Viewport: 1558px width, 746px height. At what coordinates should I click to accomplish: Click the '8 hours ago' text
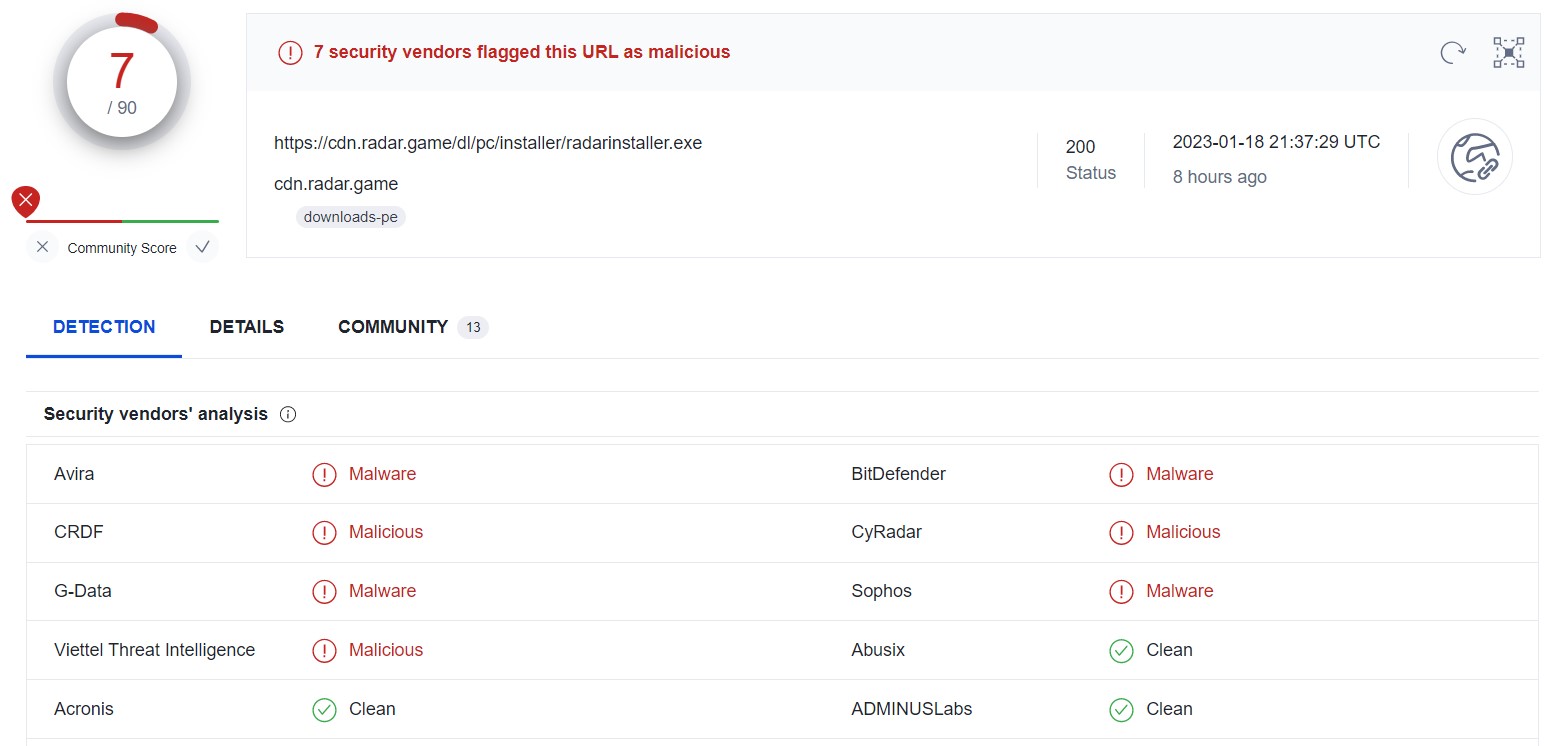tap(1220, 177)
